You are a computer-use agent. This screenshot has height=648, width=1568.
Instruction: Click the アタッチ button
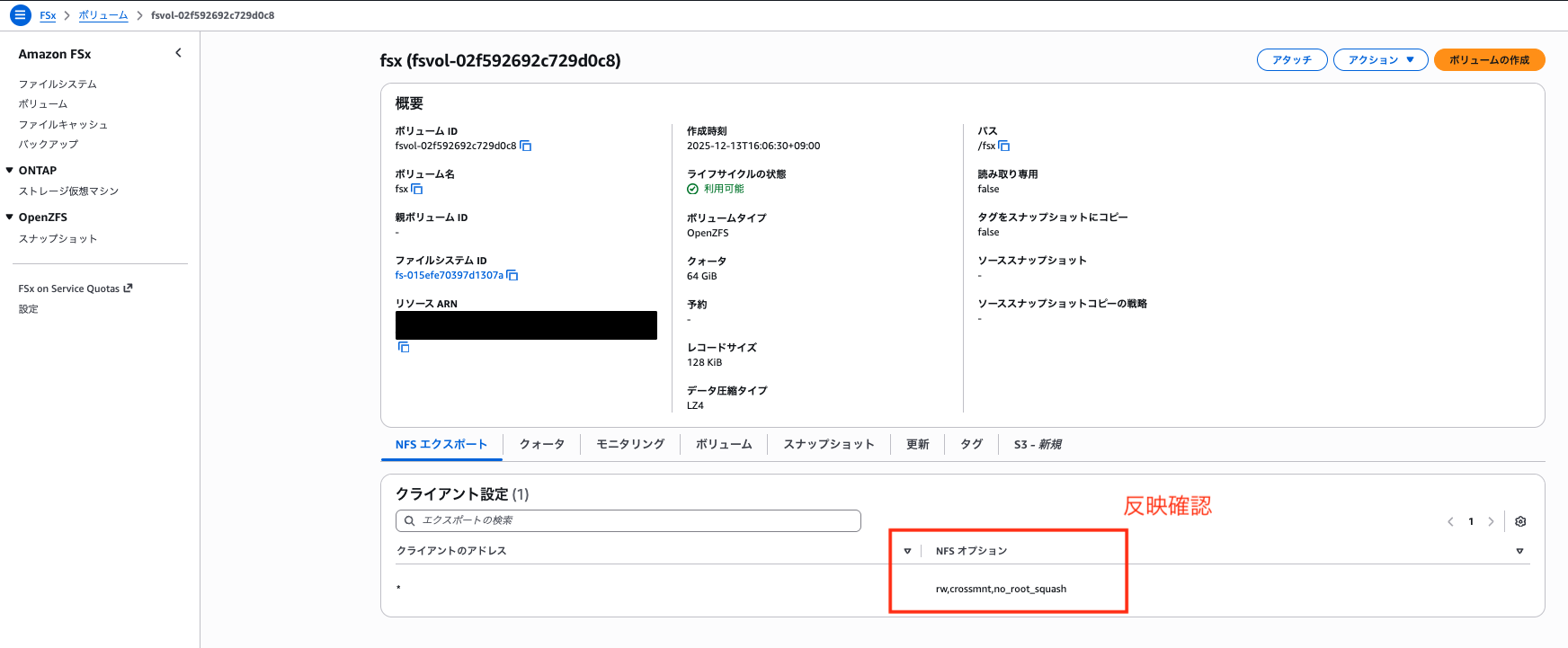1292,60
